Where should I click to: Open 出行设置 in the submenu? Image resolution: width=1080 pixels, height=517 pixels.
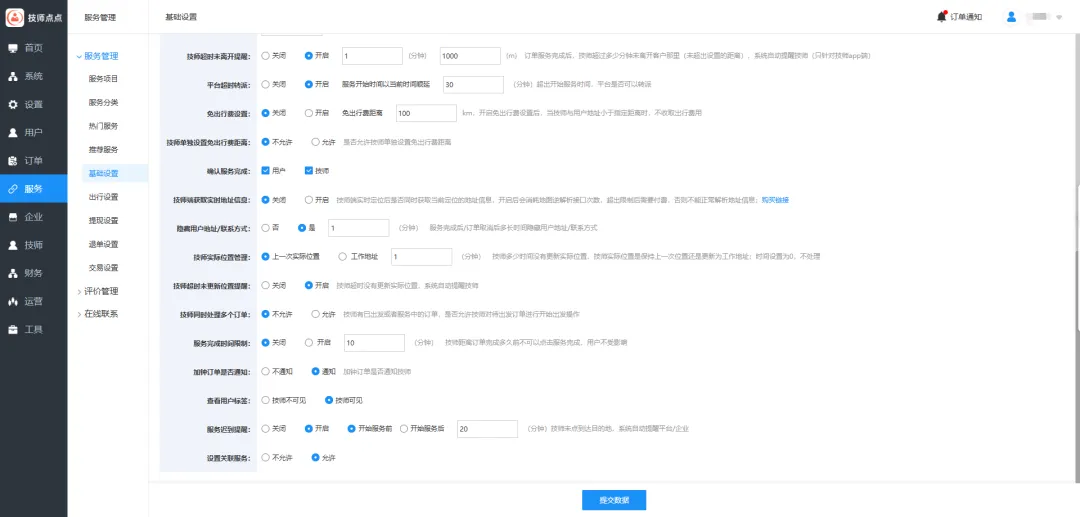pyautogui.click(x=103, y=197)
